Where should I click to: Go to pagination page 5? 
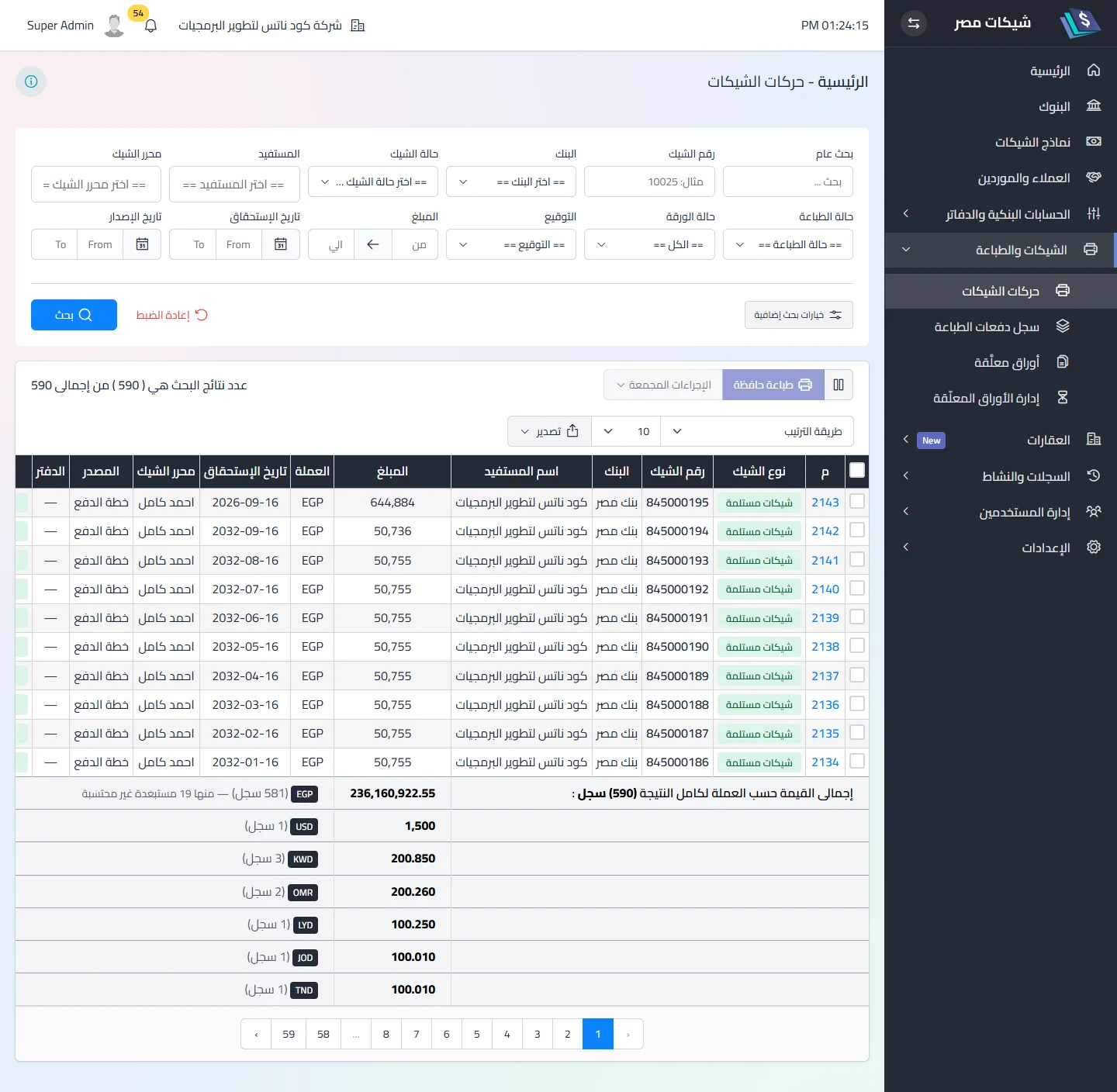point(477,1034)
